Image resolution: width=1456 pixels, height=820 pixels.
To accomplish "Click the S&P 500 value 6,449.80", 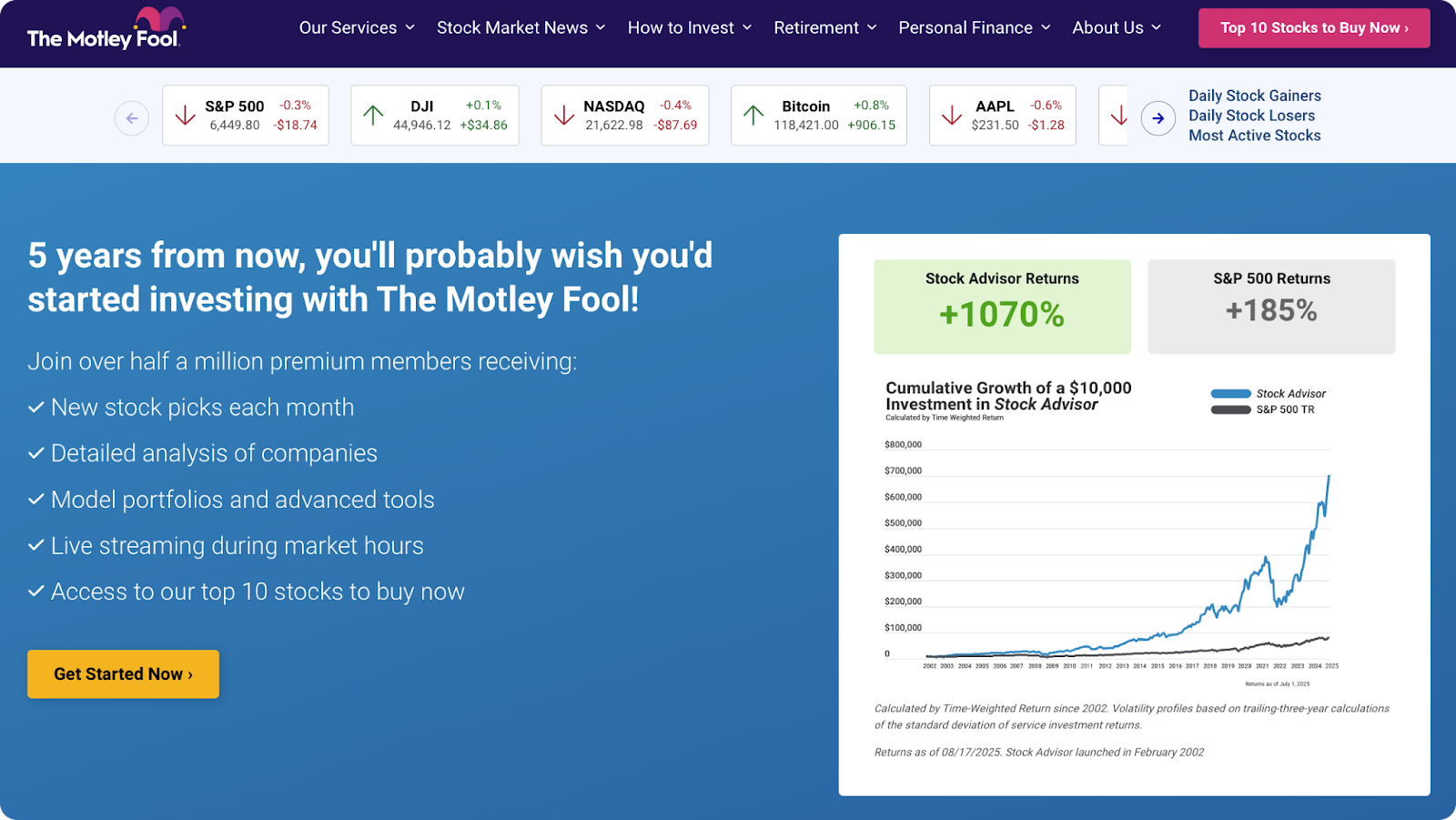I will coord(235,126).
